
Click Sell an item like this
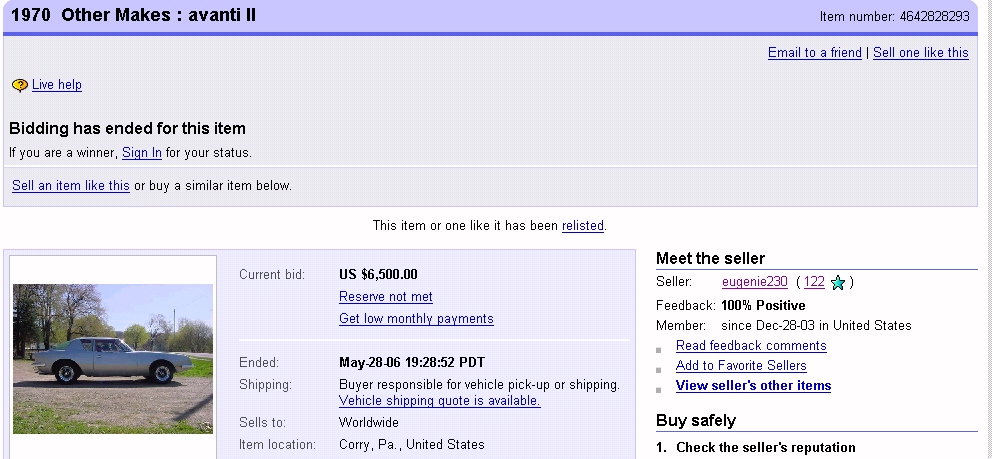click(71, 186)
